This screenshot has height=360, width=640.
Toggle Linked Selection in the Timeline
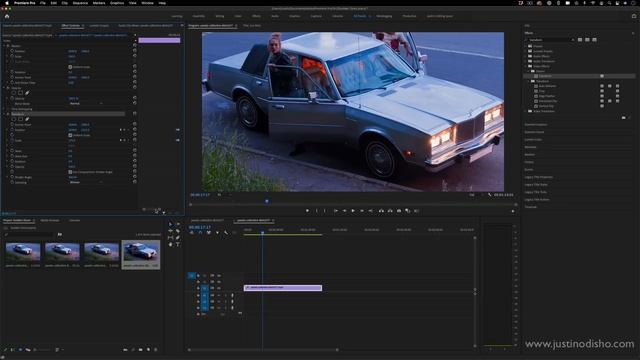click(x=209, y=233)
